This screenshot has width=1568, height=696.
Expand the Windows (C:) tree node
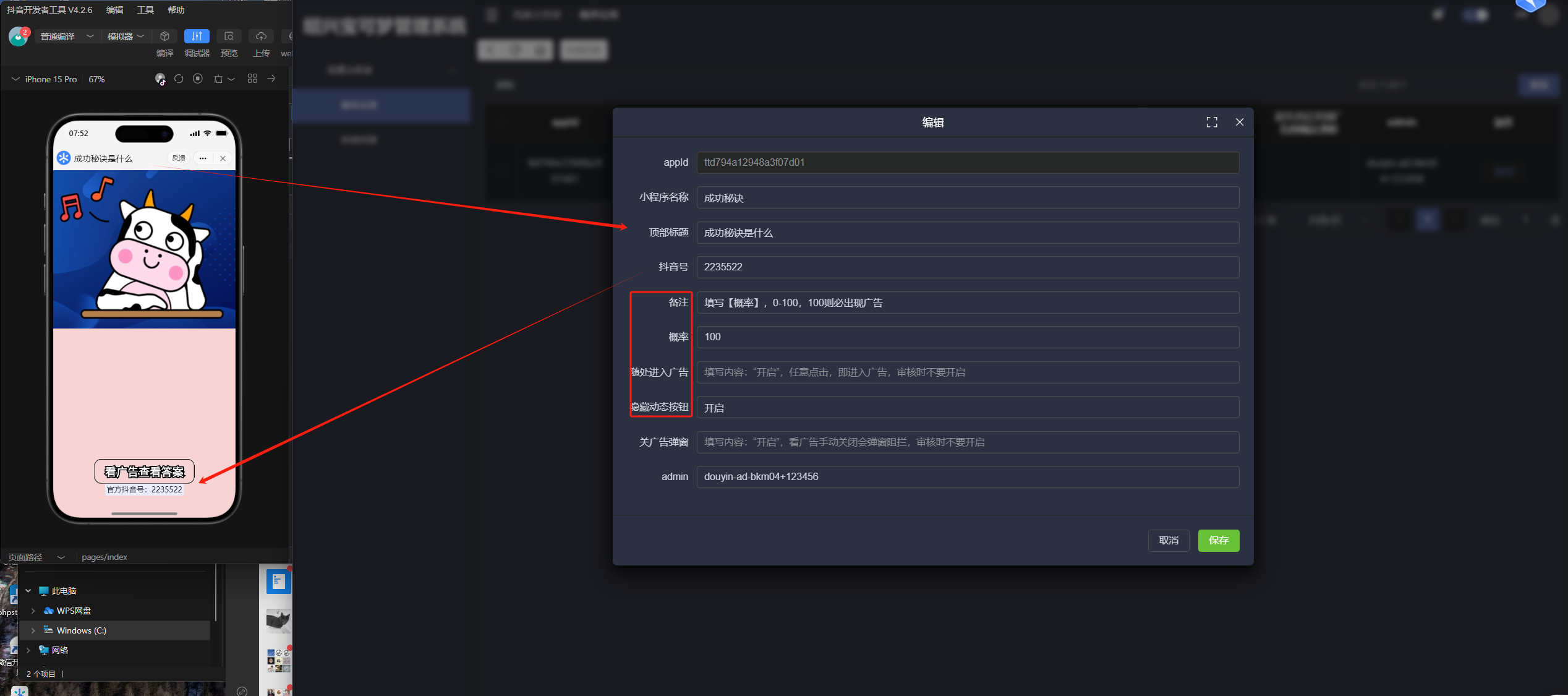point(33,630)
